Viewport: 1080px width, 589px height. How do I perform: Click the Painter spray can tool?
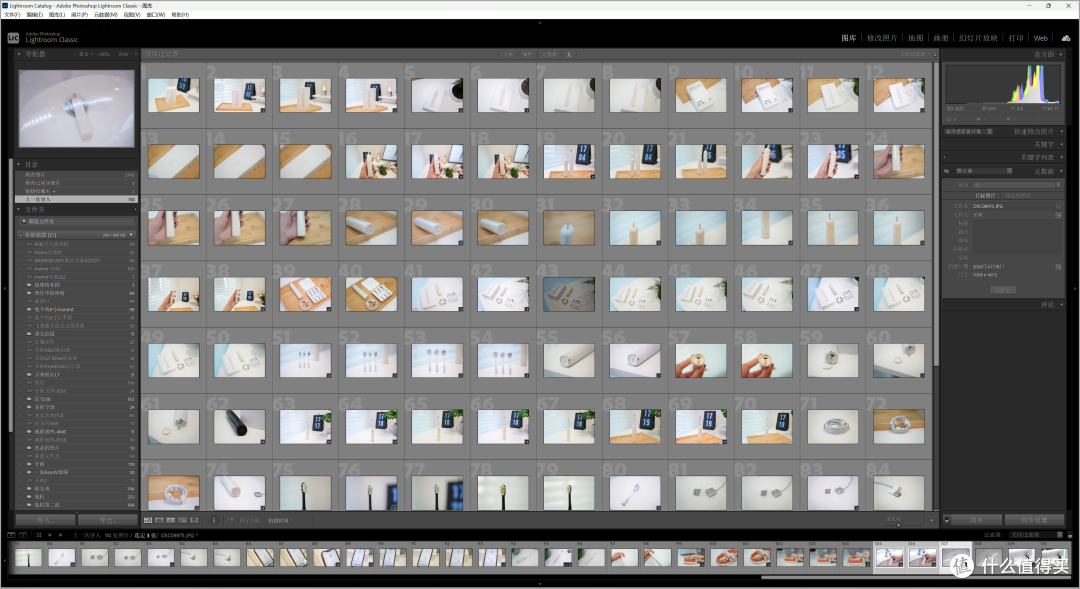tap(214, 520)
